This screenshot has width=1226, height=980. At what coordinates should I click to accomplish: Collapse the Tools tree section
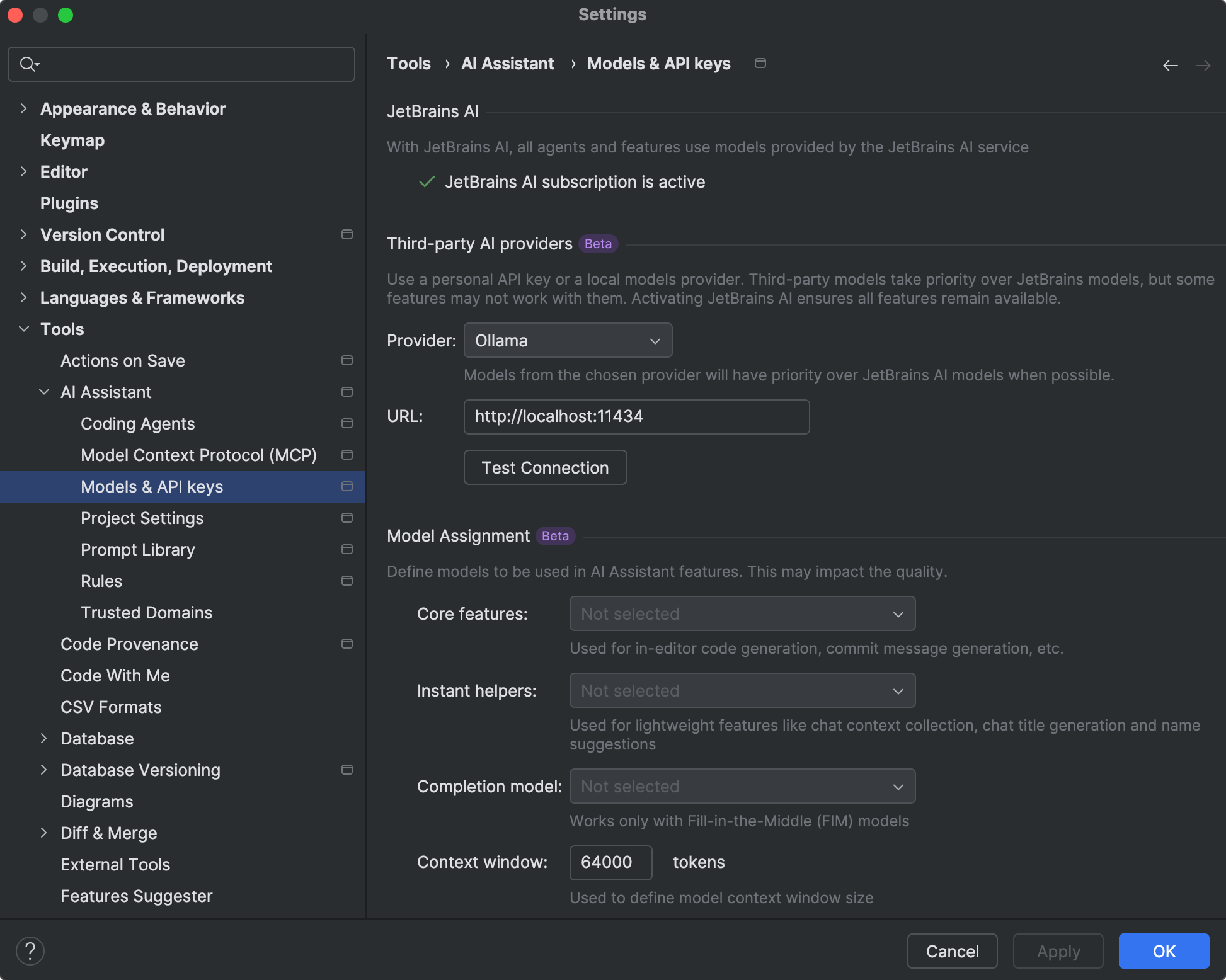point(23,329)
